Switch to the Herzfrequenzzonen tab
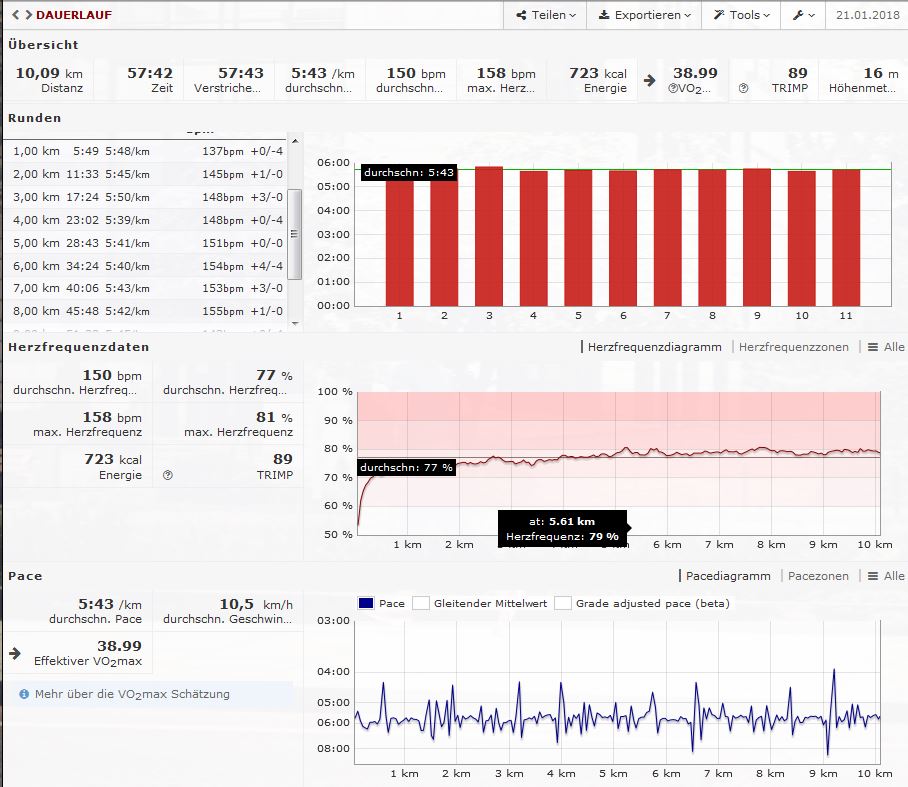This screenshot has width=908, height=787. coord(793,347)
